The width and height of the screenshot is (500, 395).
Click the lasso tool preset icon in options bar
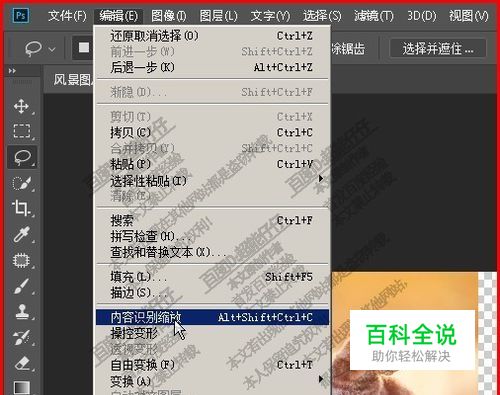tap(33, 49)
